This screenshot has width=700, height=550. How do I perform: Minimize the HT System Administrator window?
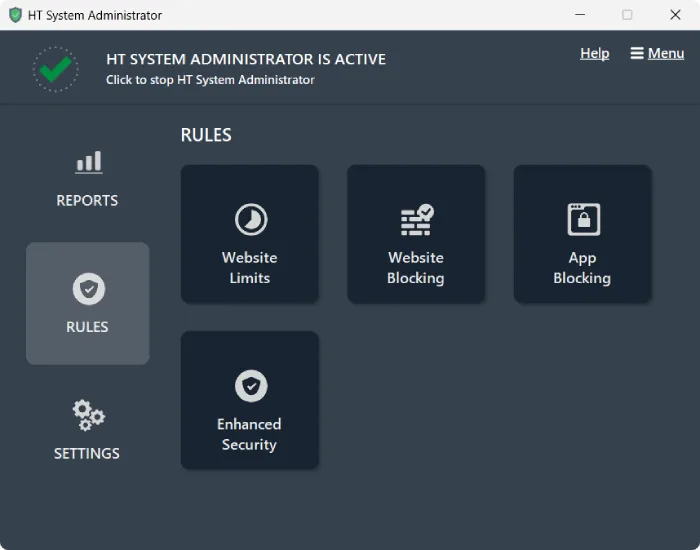click(x=580, y=15)
